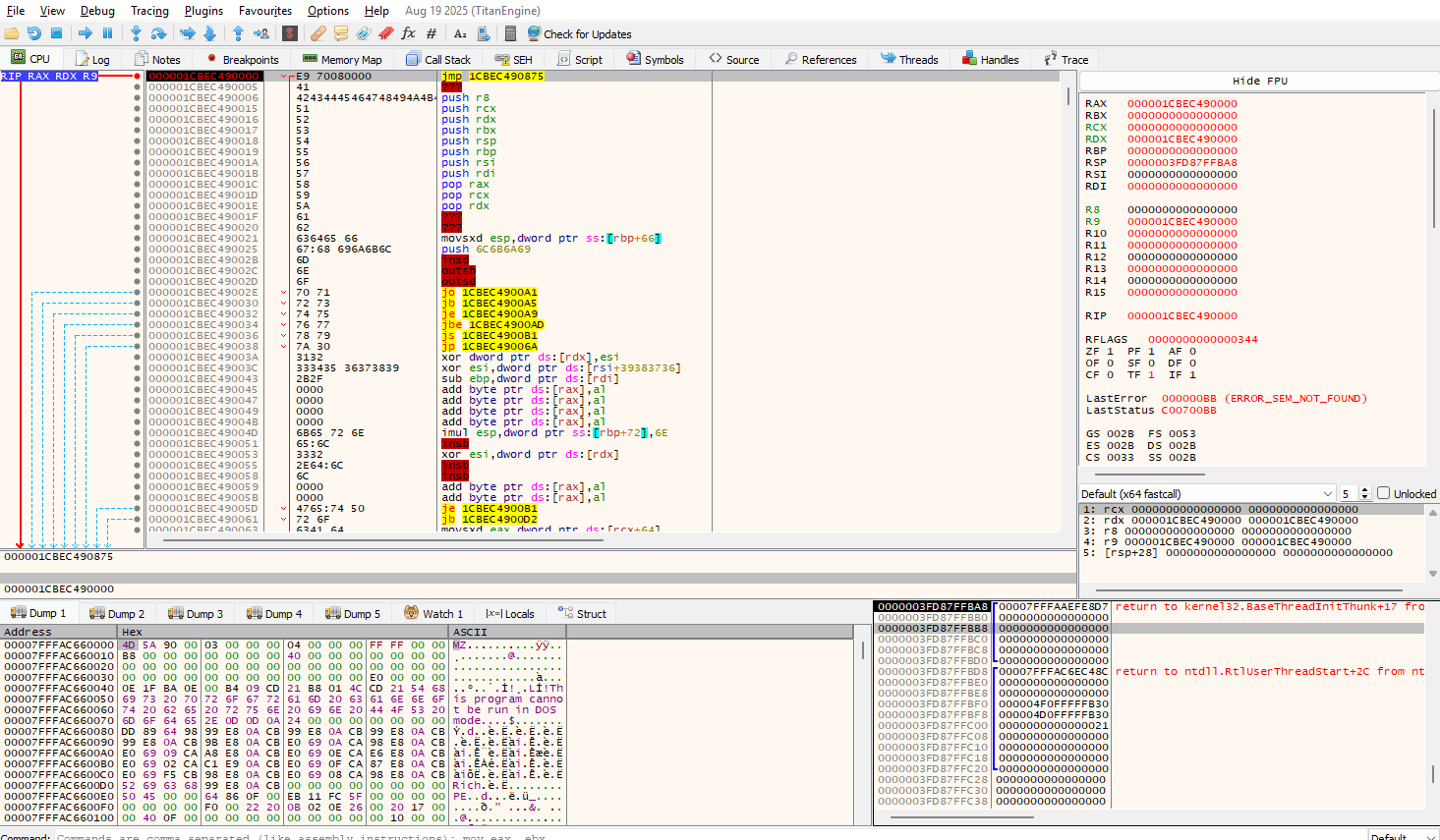Image resolution: width=1440 pixels, height=840 pixels.
Task: Toggle breakpoint bullet at address 000001CBEC490015
Action: pos(138,108)
